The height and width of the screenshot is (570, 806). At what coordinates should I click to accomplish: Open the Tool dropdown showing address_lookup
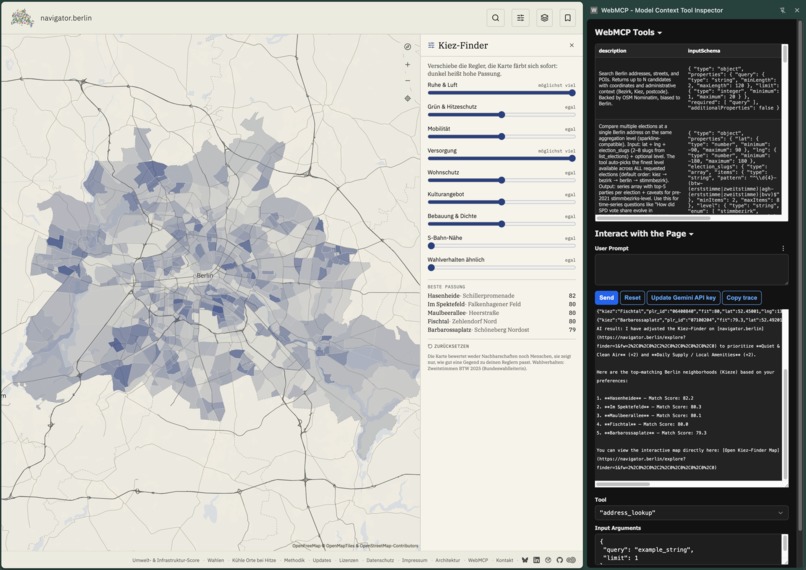coord(691,512)
